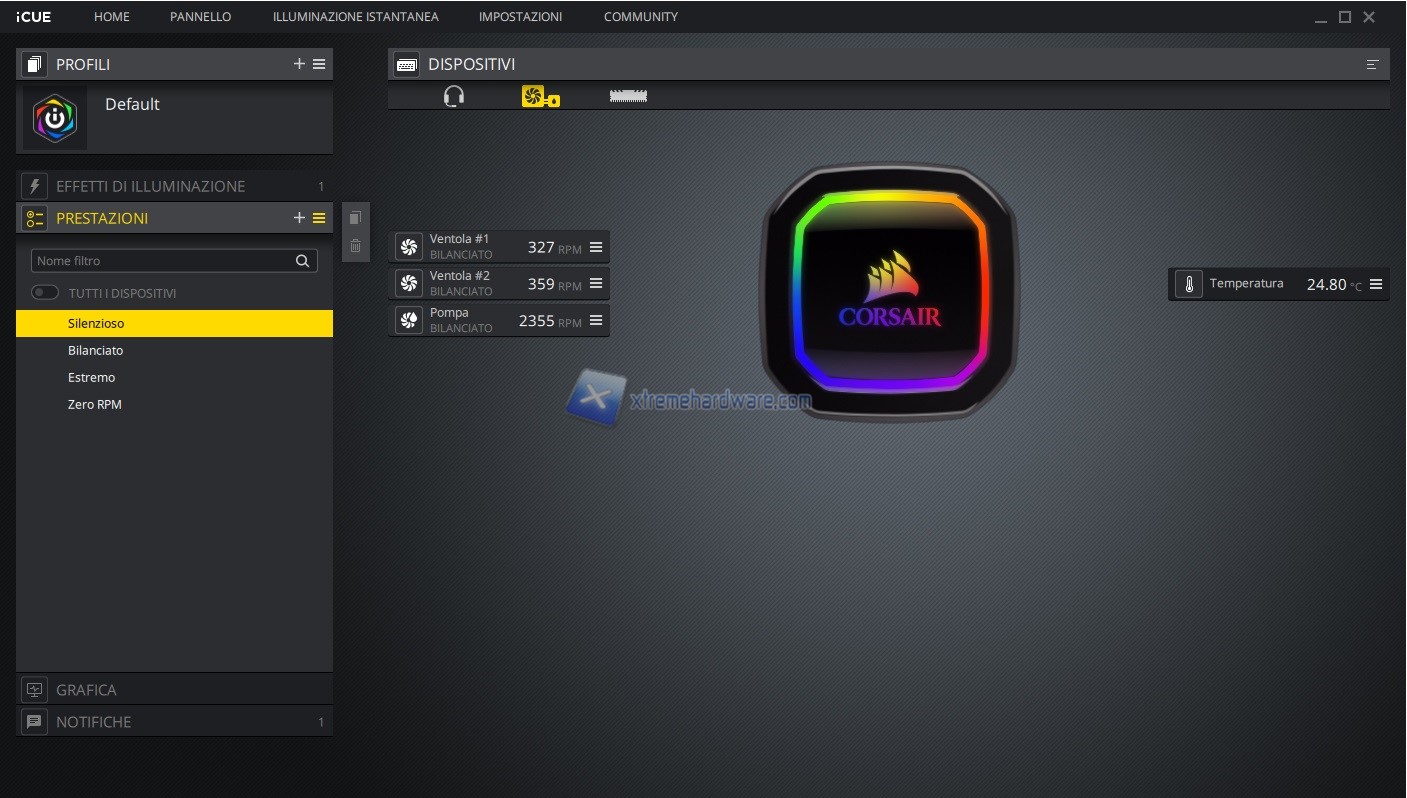Select the memory RAM device icon

pyautogui.click(x=628, y=96)
